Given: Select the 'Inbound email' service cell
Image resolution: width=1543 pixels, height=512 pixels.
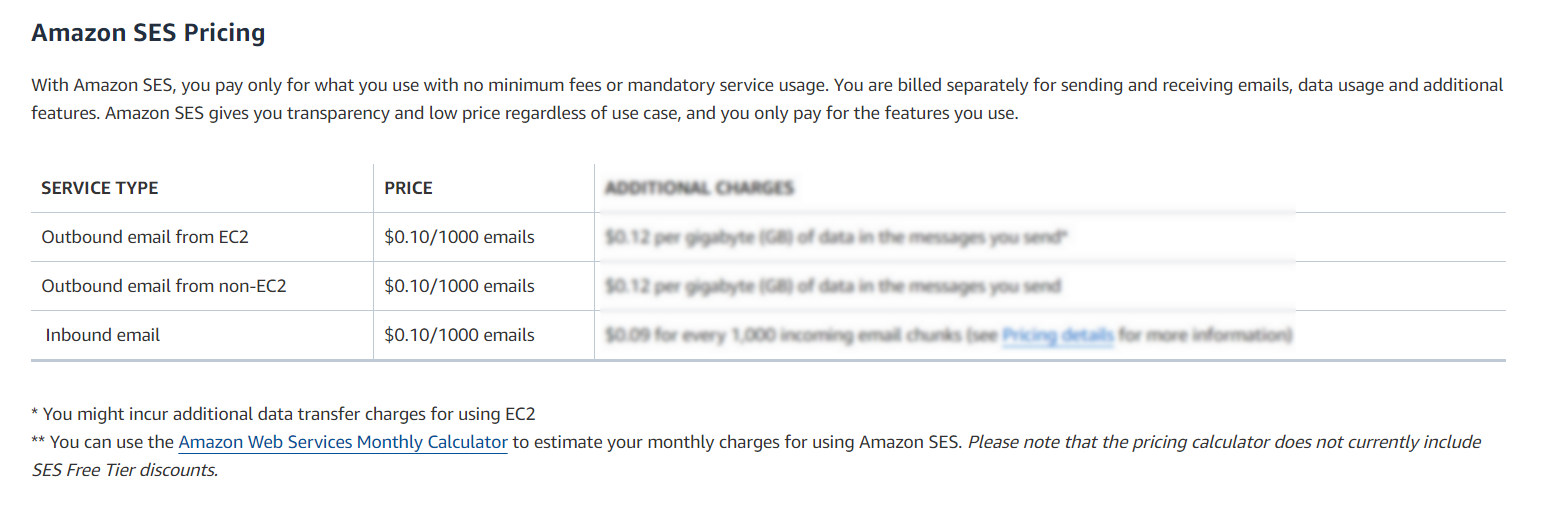Looking at the screenshot, I should point(102,335).
